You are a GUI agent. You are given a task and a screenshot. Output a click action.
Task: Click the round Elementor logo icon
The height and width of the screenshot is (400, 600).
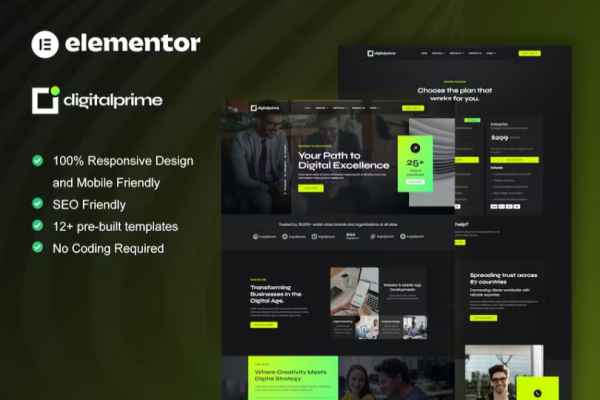point(45,44)
